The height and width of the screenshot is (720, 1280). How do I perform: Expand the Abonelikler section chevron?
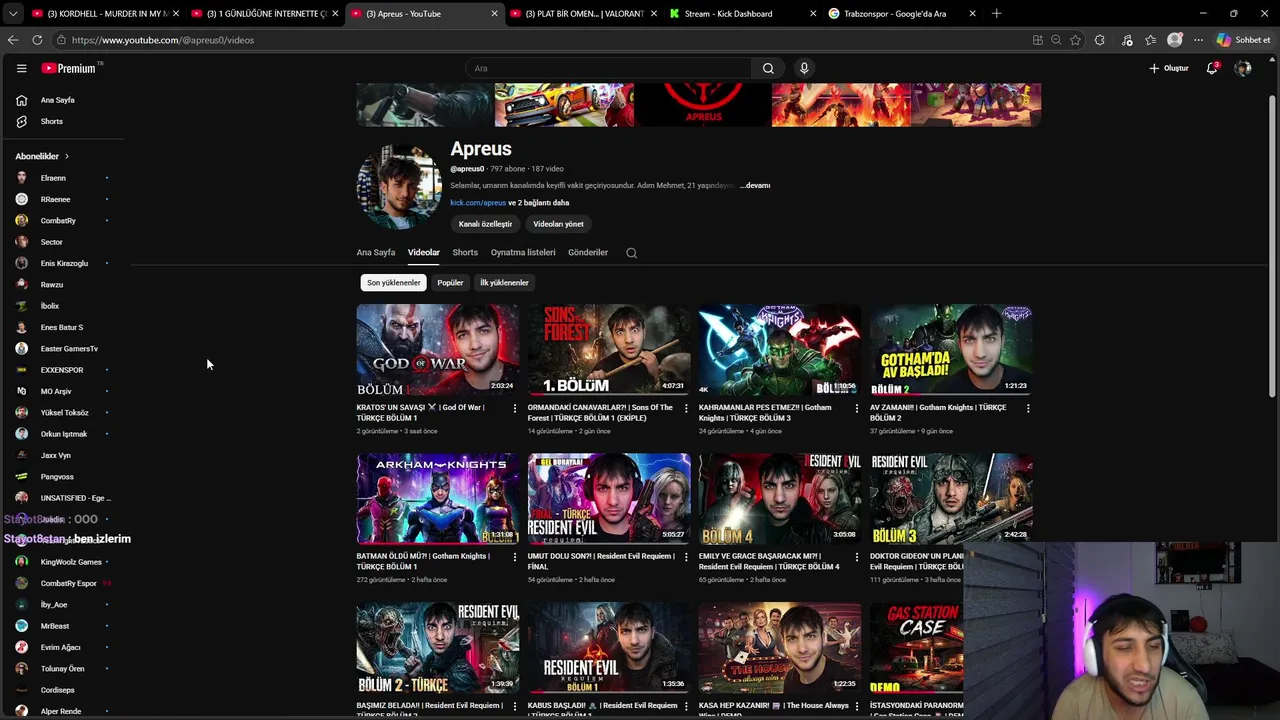[x=67, y=156]
